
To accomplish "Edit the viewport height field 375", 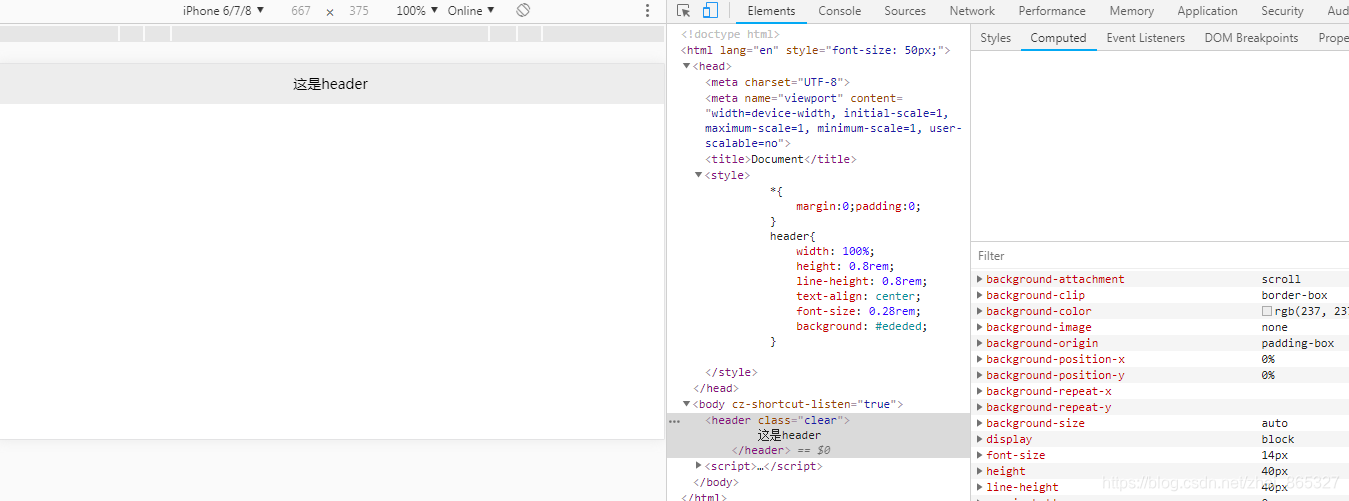I will point(359,11).
